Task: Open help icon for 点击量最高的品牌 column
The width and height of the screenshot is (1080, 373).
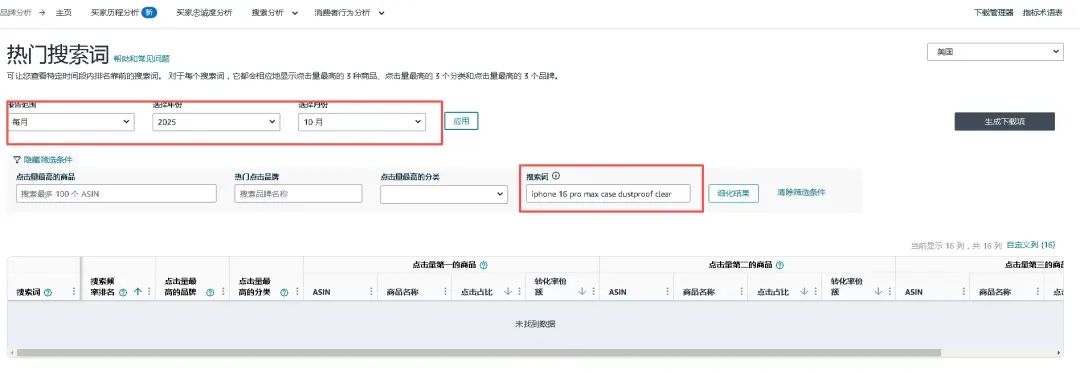Action: pyautogui.click(x=210, y=292)
